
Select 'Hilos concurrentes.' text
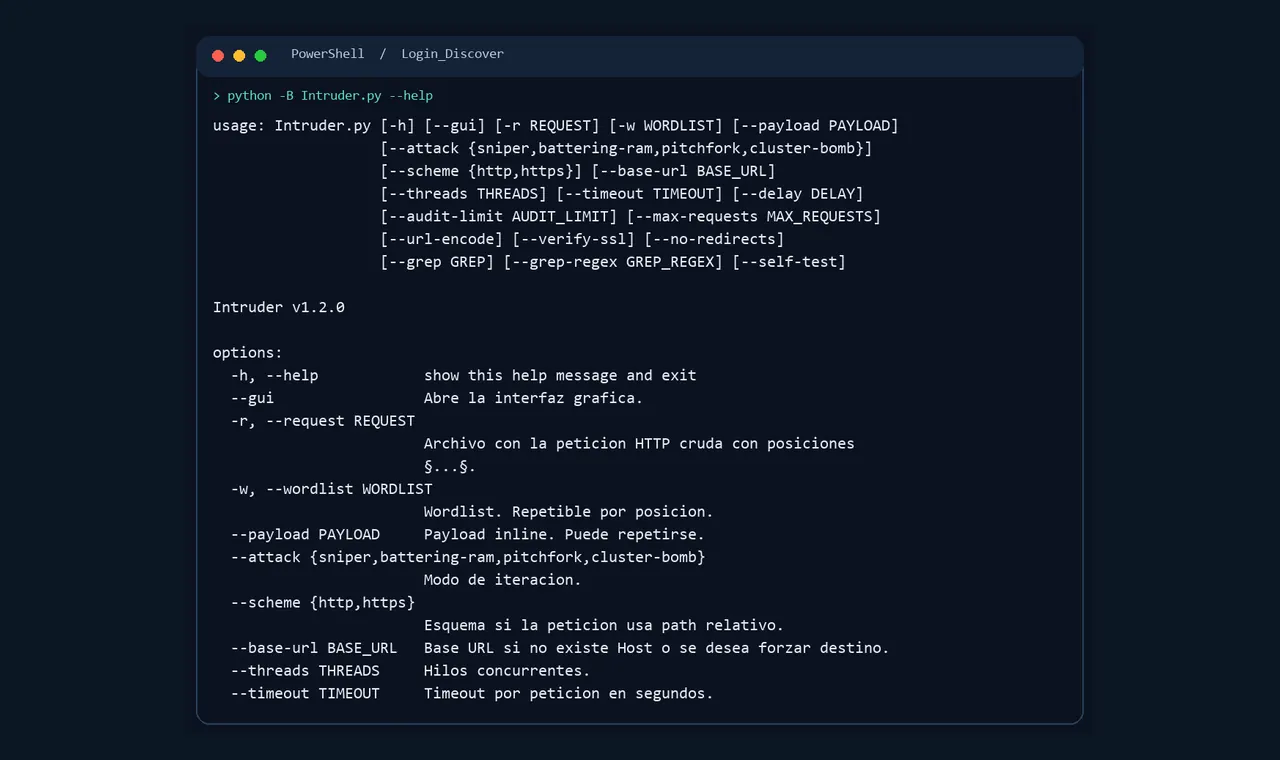[x=507, y=671]
